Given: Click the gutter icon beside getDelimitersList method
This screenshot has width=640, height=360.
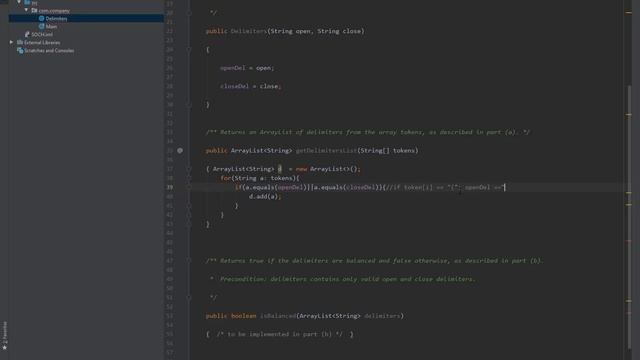Looking at the screenshot, I should coord(180,151).
